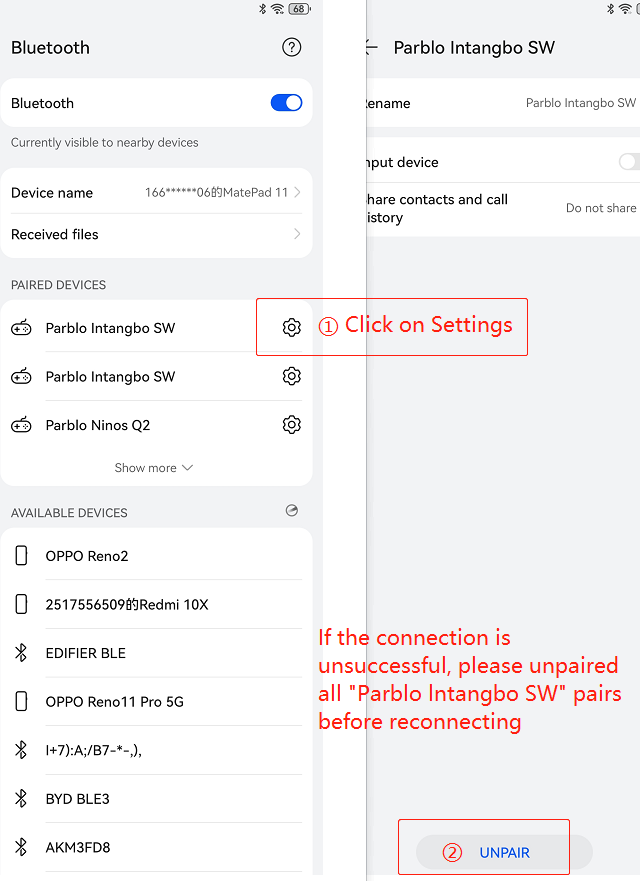This screenshot has width=640, height=881.
Task: Select the BYD BLE3 device
Action: 157,798
